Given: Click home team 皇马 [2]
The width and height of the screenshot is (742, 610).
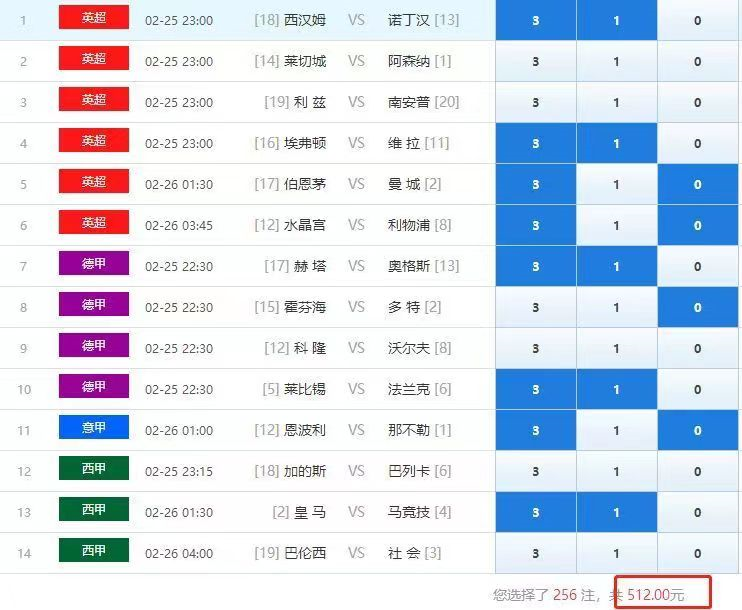Looking at the screenshot, I should 299,513.
